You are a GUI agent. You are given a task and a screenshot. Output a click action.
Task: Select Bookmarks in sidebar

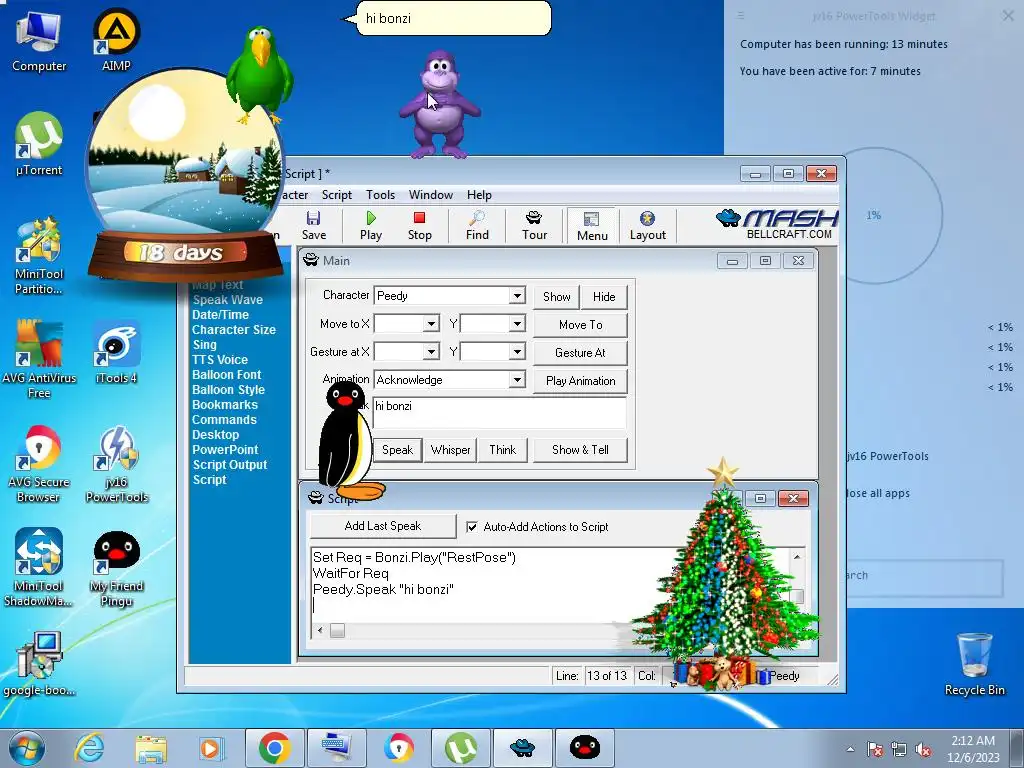pos(225,405)
